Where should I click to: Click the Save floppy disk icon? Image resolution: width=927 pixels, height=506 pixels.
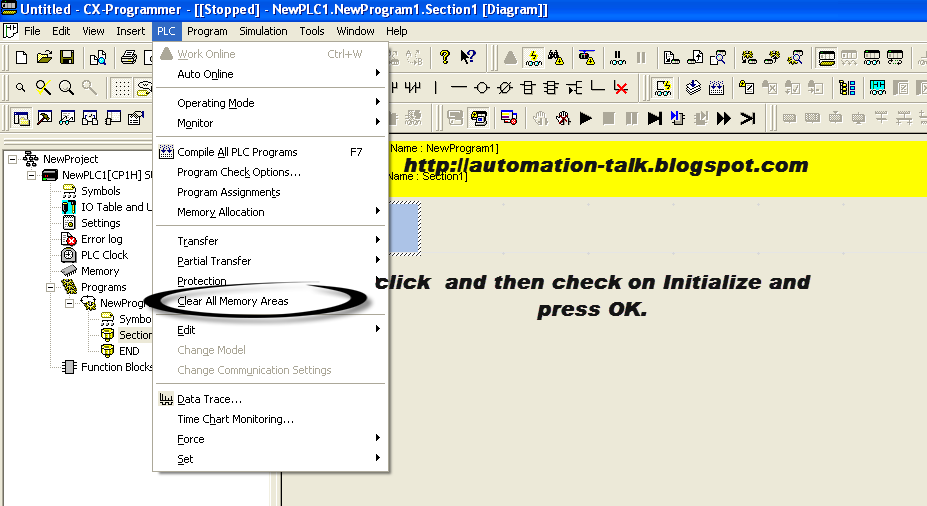(x=67, y=57)
